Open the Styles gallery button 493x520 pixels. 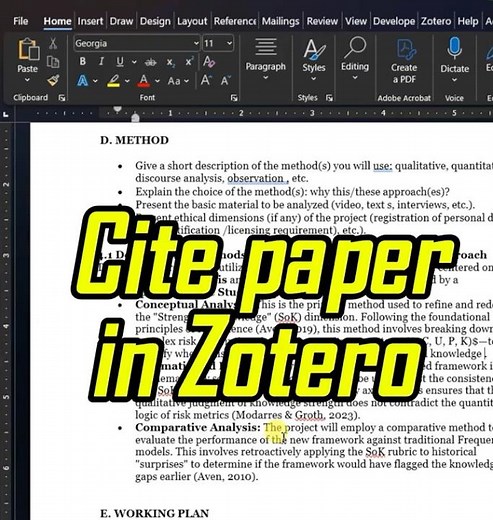click(x=314, y=60)
